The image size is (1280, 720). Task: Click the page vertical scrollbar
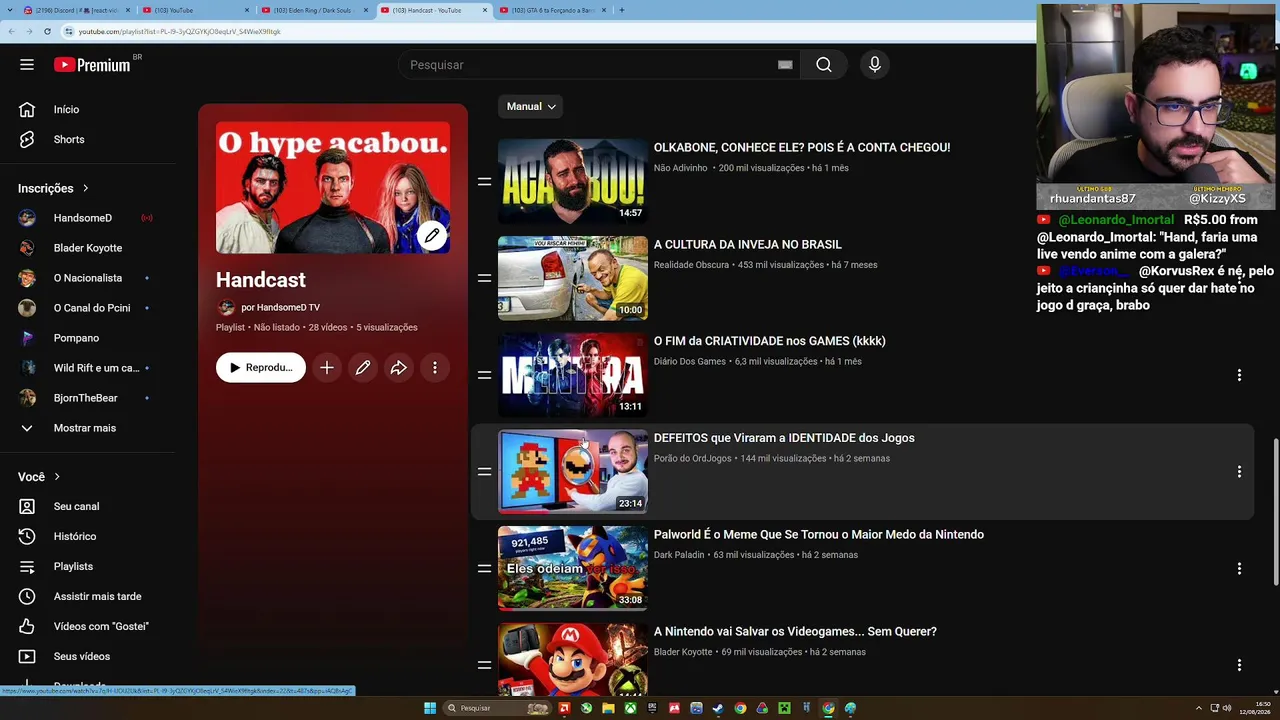(x=1275, y=512)
